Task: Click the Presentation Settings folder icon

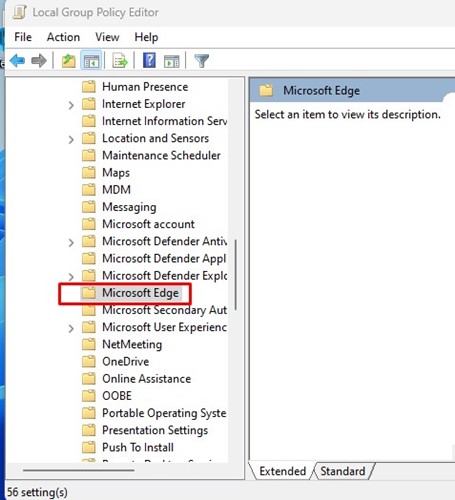Action: click(89, 430)
